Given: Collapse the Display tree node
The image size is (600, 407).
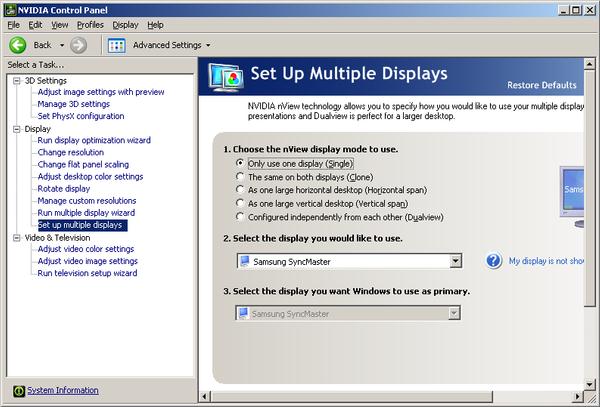Looking at the screenshot, I should (x=16, y=129).
